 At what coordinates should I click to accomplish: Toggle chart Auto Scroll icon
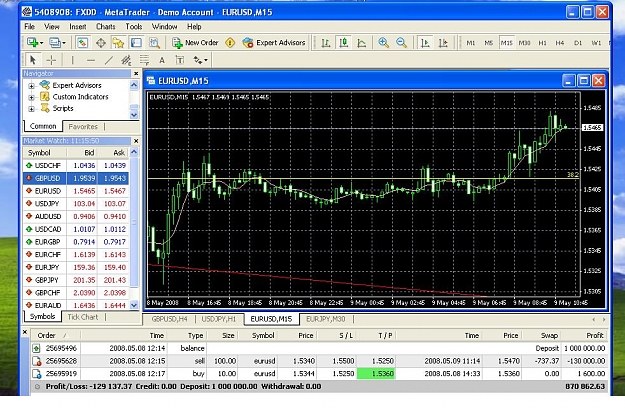425,43
